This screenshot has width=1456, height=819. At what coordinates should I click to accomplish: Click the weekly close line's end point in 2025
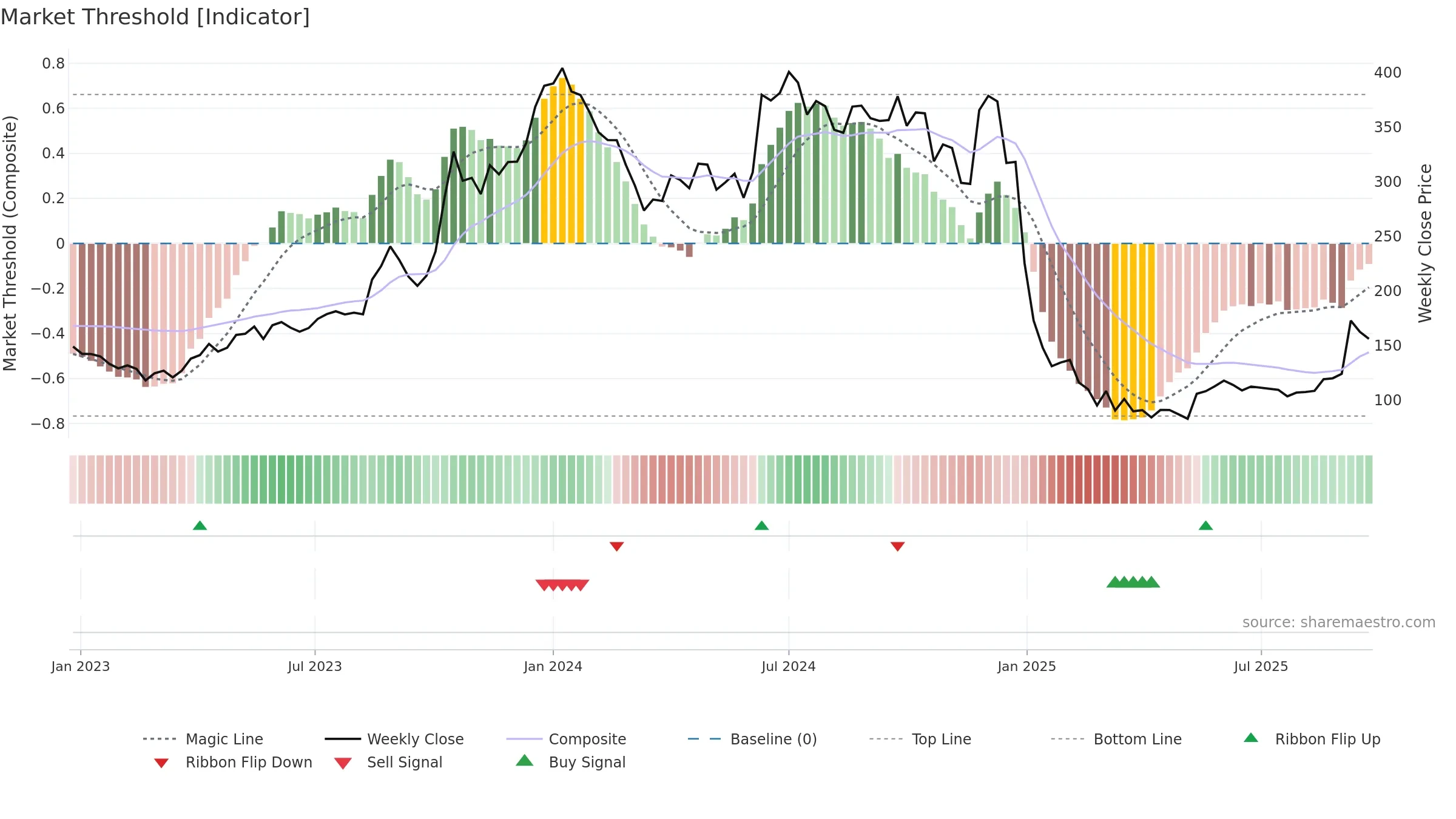[1368, 339]
